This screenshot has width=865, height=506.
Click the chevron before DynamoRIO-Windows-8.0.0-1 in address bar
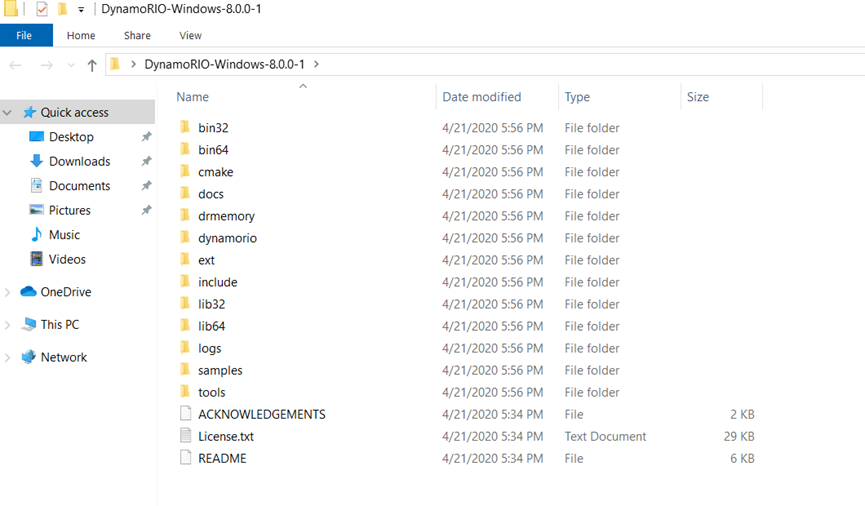click(x=133, y=65)
